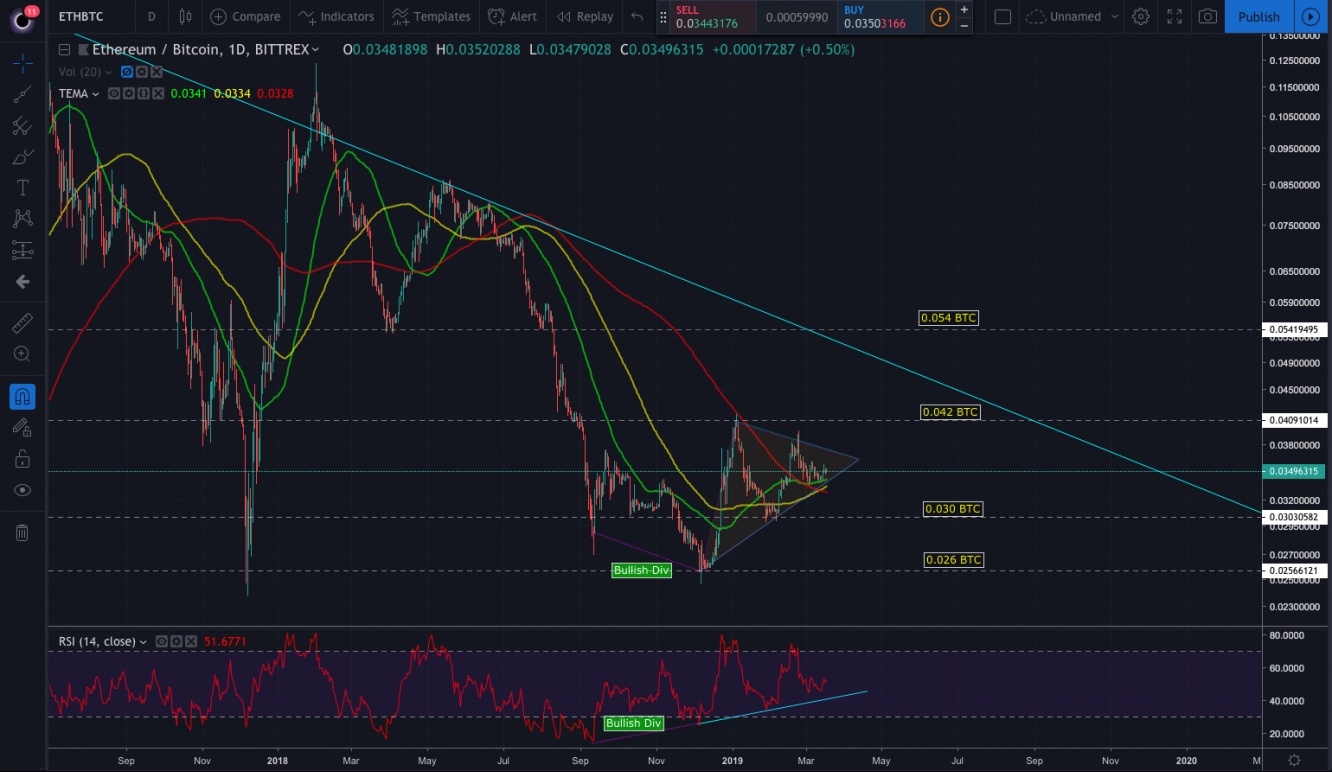Click the play button beside Publish

coord(1310,16)
